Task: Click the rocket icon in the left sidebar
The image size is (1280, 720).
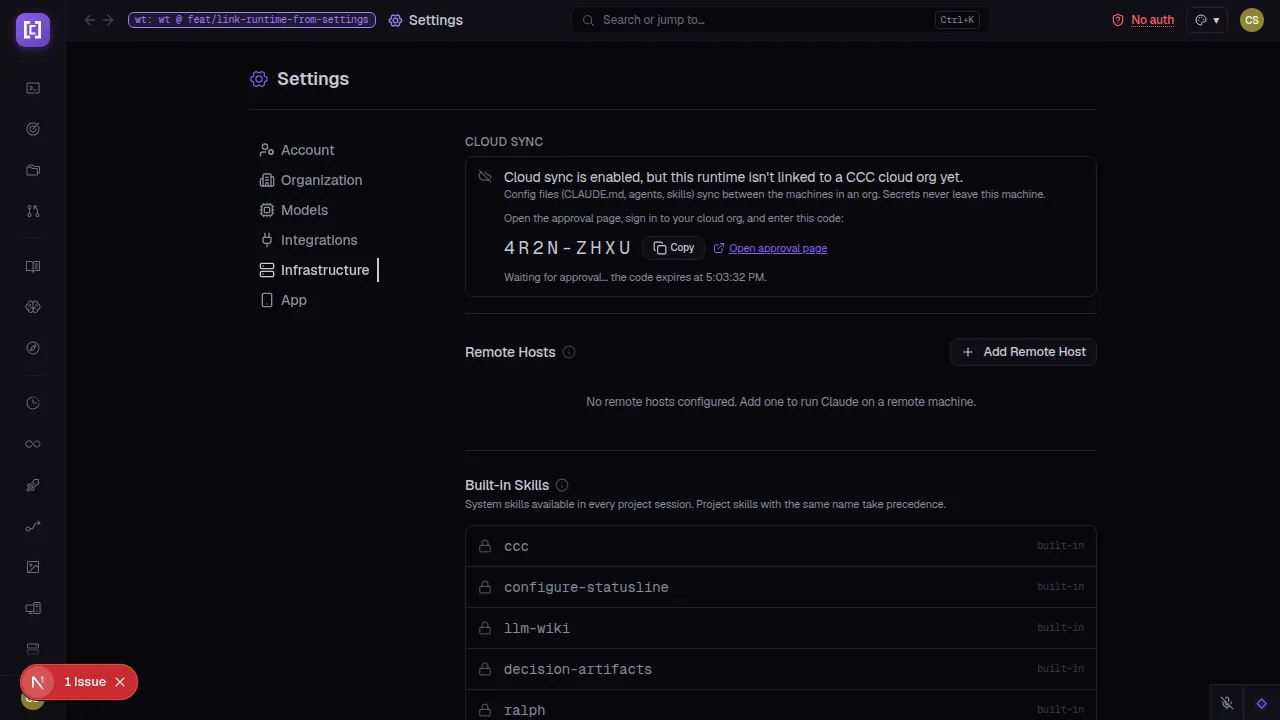Action: tap(33, 485)
